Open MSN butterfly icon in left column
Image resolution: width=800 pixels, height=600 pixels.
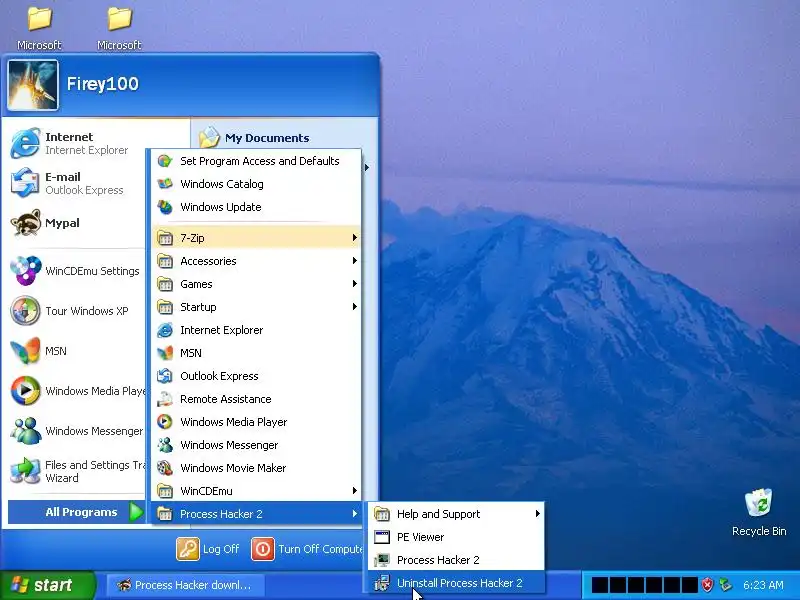(x=26, y=351)
